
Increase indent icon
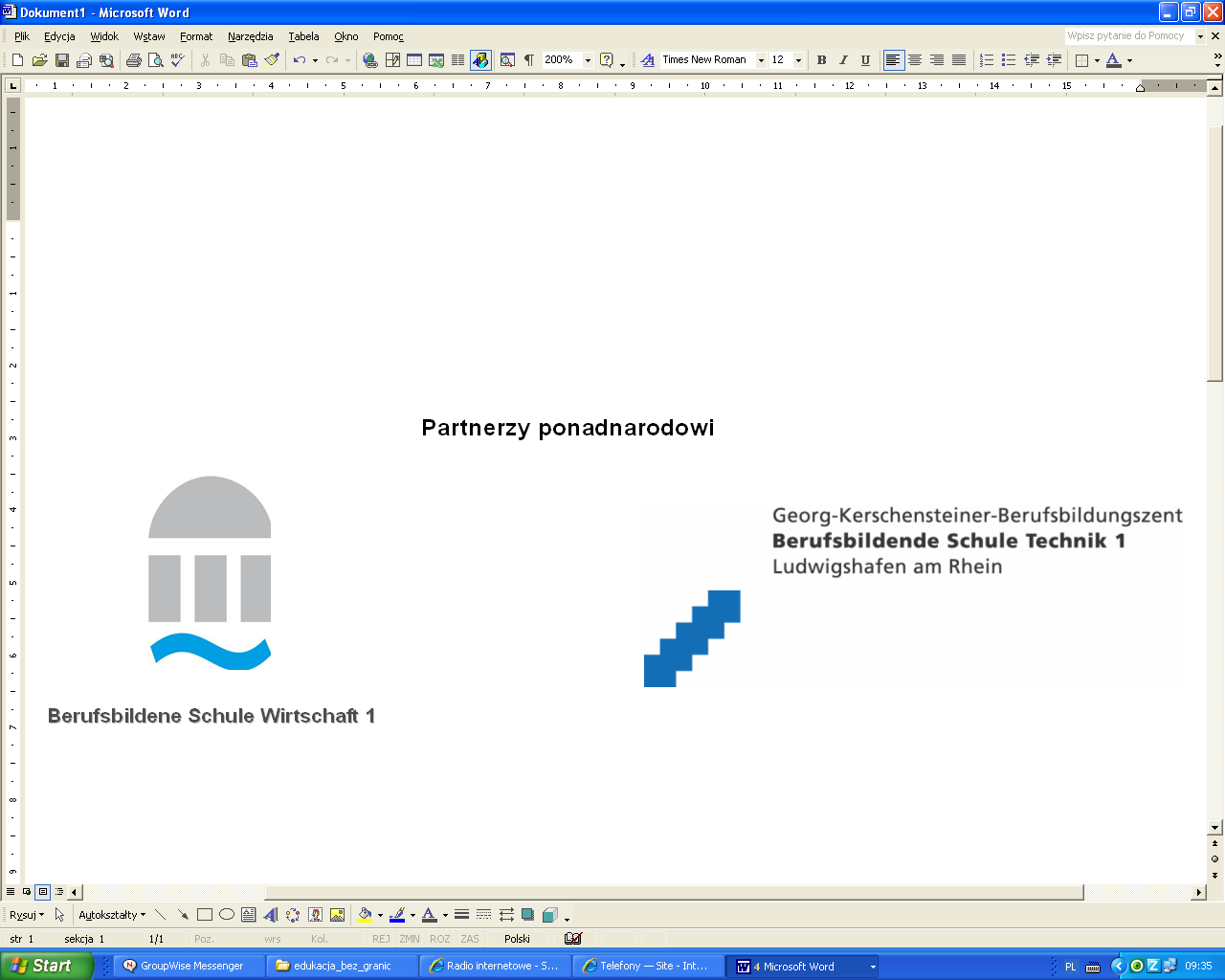(x=1054, y=60)
